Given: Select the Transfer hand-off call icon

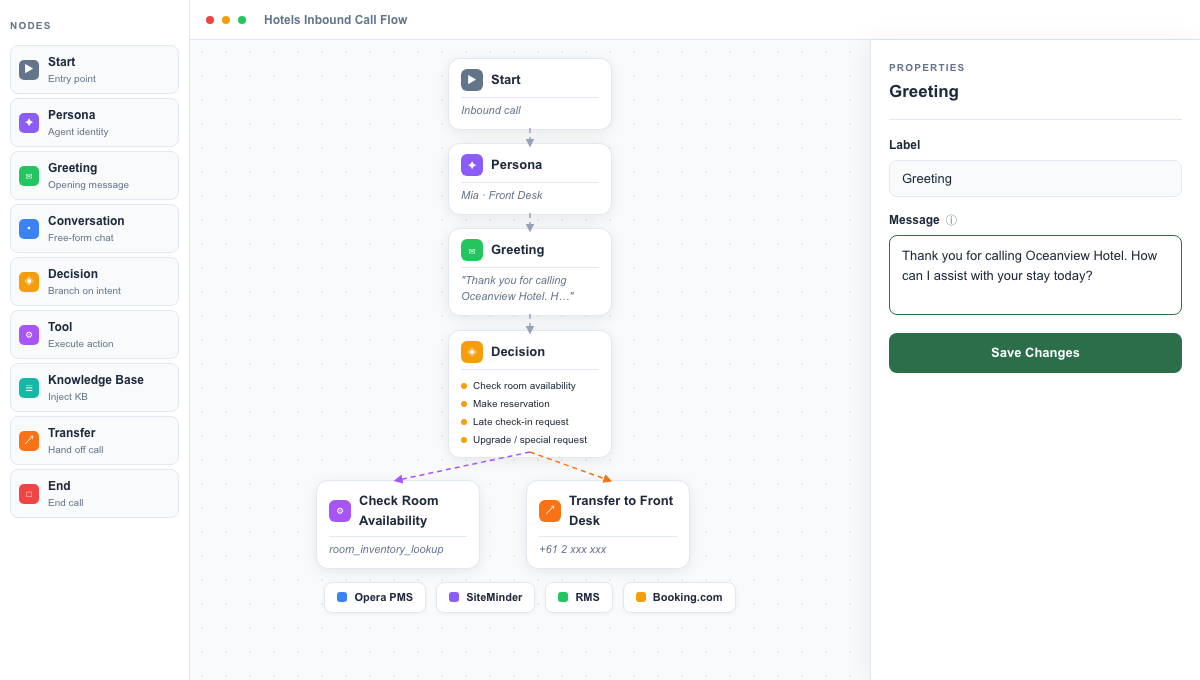Looking at the screenshot, I should point(28,440).
